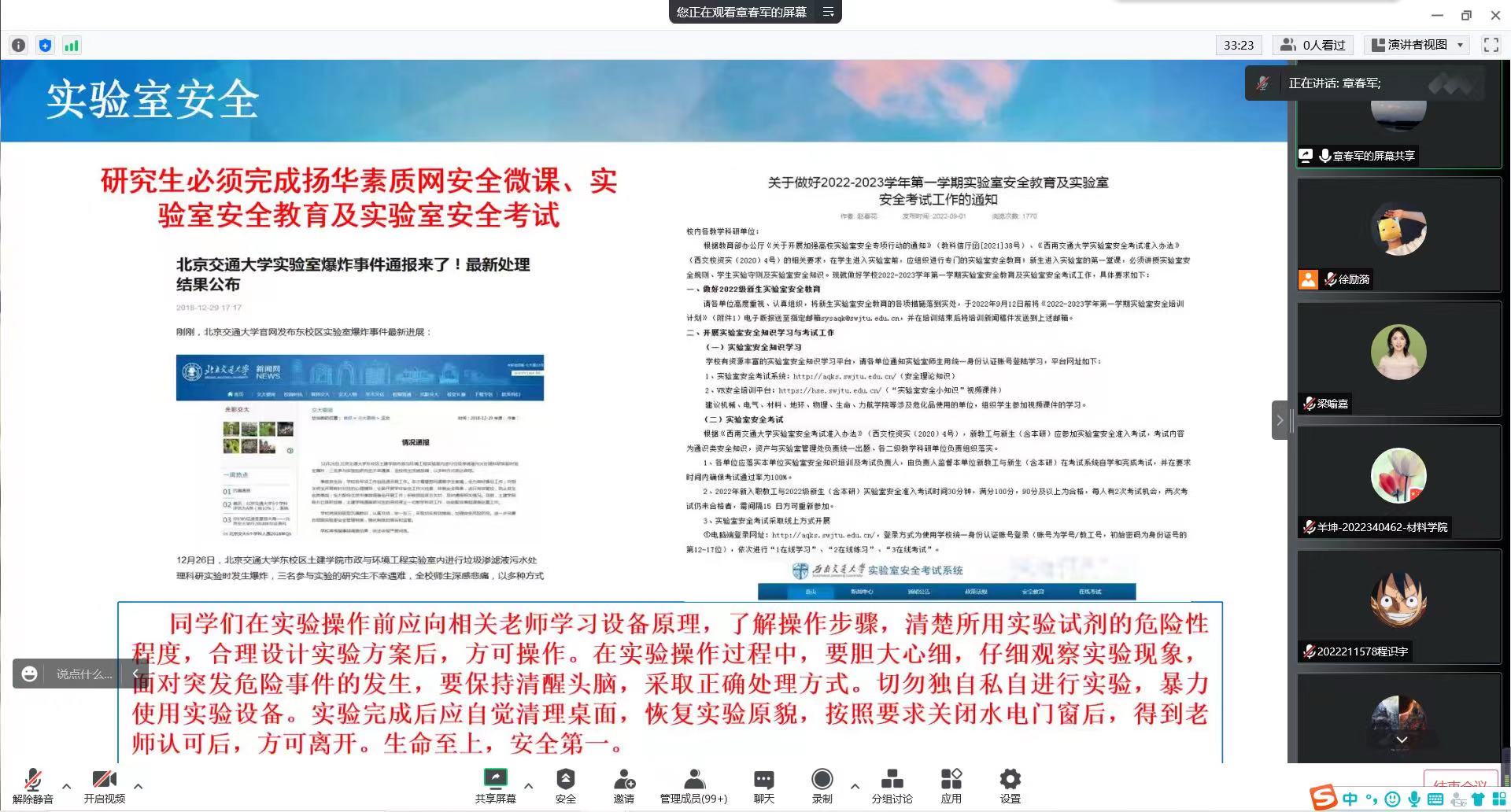Image resolution: width=1511 pixels, height=812 pixels.
Task: Open the 应用 apps icon
Action: point(951,781)
